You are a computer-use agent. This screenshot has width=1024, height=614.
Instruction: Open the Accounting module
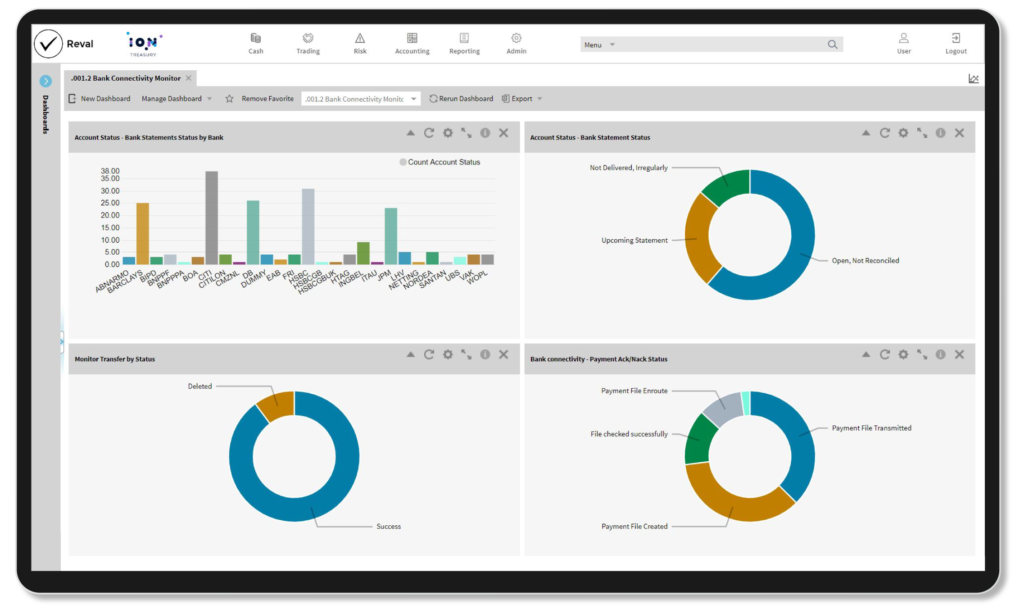412,43
